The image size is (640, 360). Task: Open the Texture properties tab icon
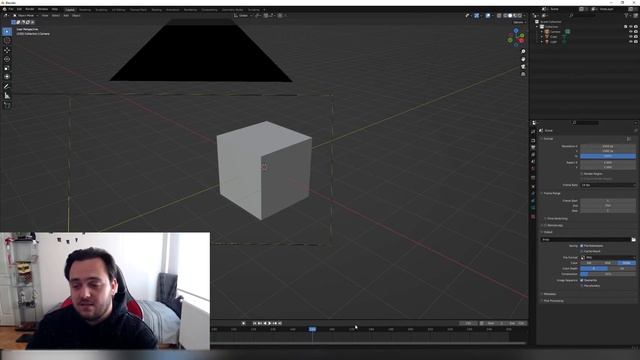pyautogui.click(x=533, y=217)
